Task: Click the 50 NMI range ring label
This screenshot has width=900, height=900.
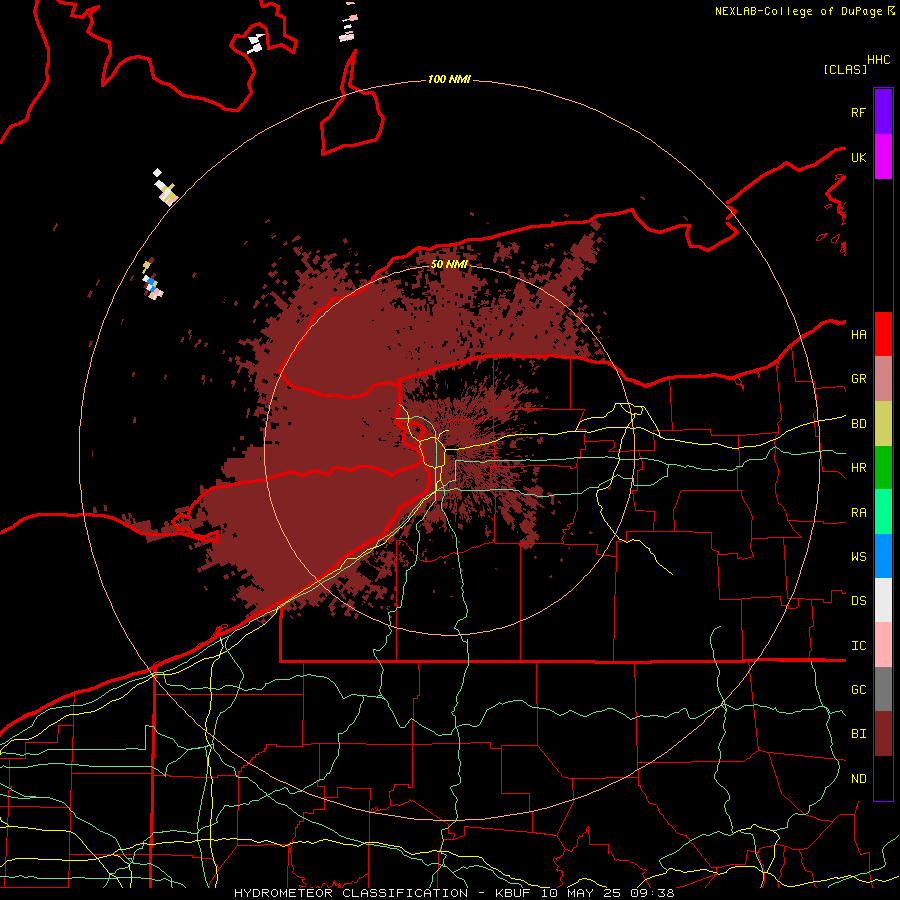Action: tap(449, 264)
